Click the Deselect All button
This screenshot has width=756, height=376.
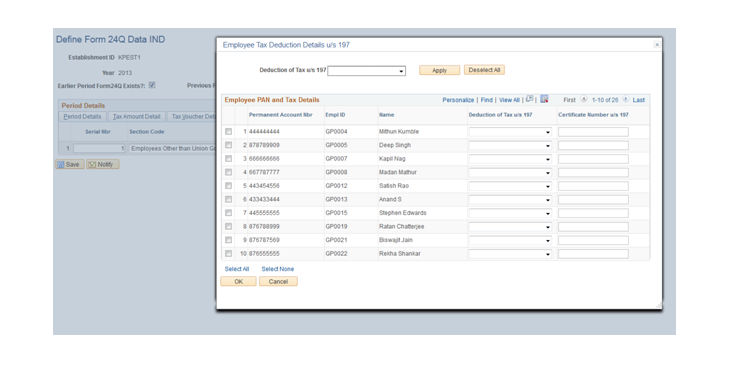484,70
